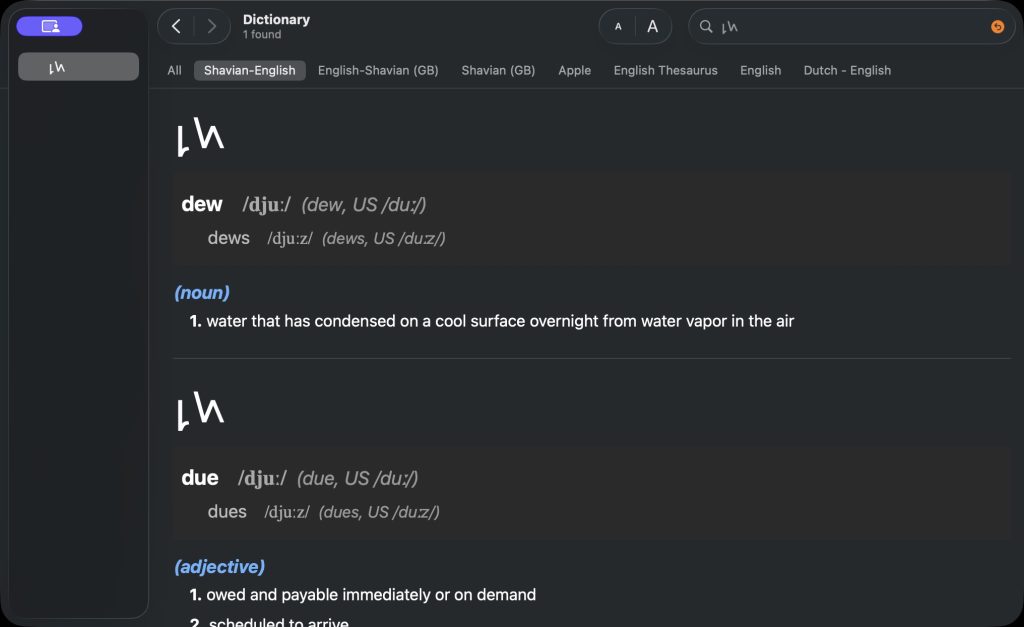The height and width of the screenshot is (627, 1024).
Task: Open the Dutch - English tab
Action: (847, 70)
